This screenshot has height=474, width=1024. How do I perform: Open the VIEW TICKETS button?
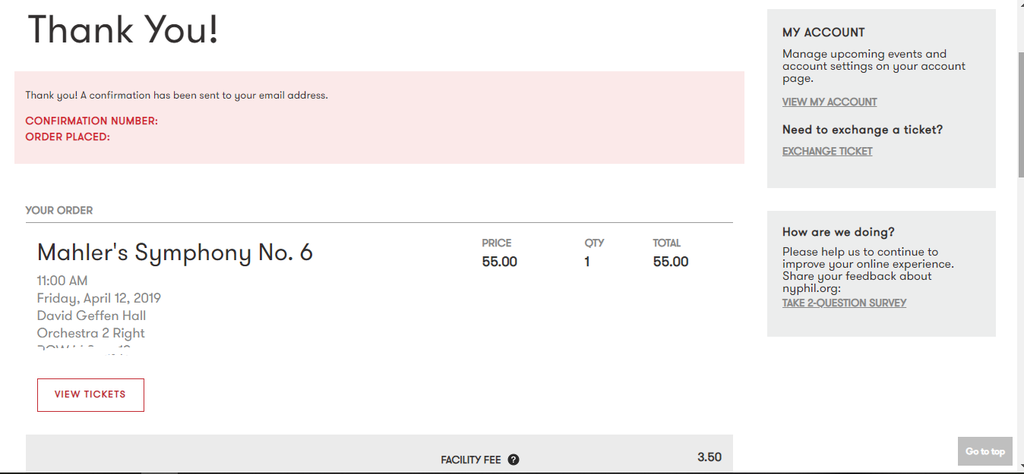click(91, 394)
